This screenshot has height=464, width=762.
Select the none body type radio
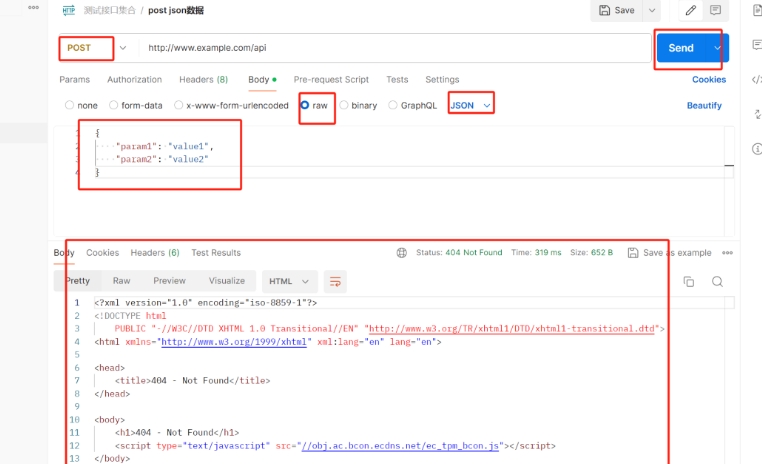tap(69, 105)
